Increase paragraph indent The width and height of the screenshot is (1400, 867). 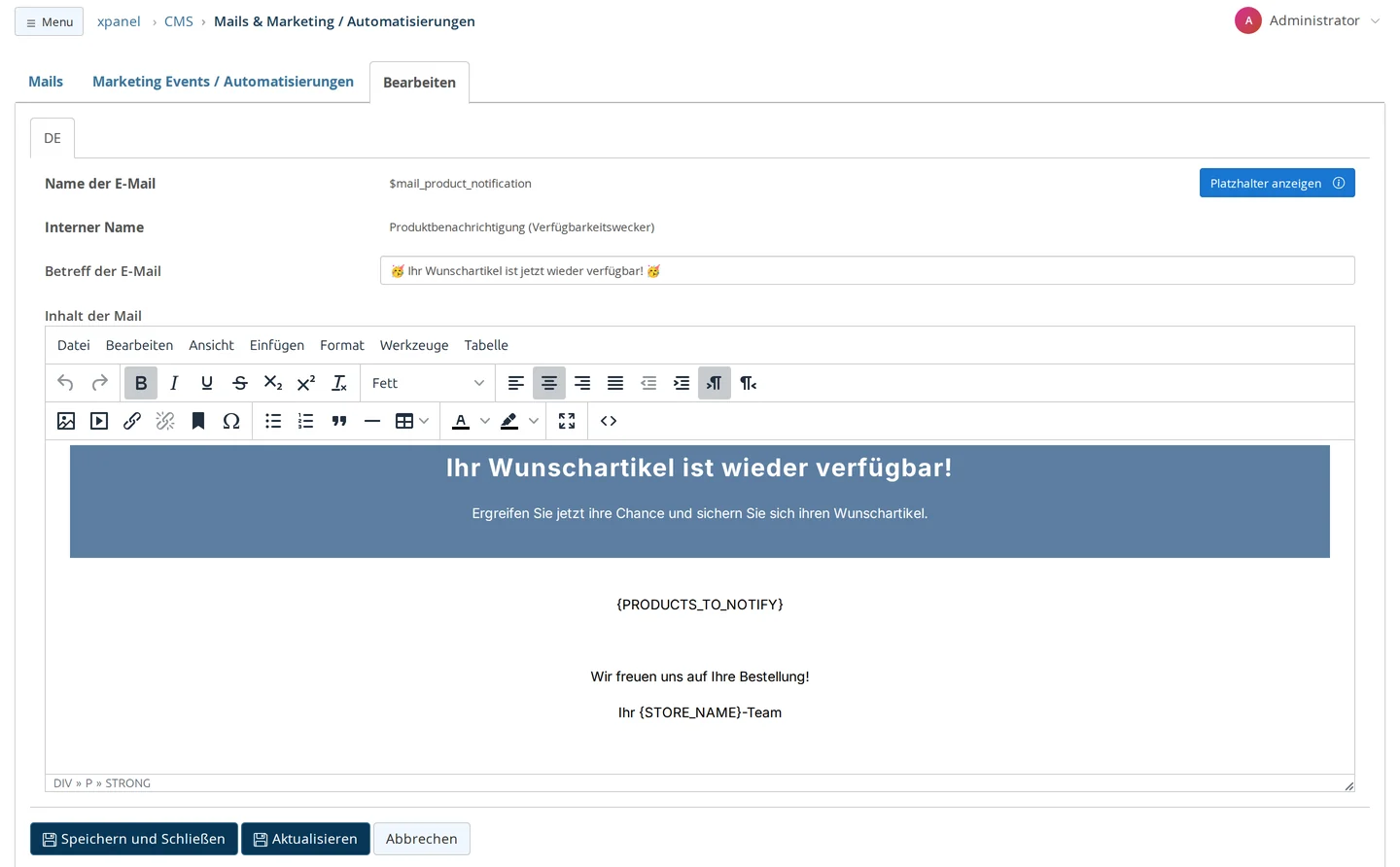(682, 383)
